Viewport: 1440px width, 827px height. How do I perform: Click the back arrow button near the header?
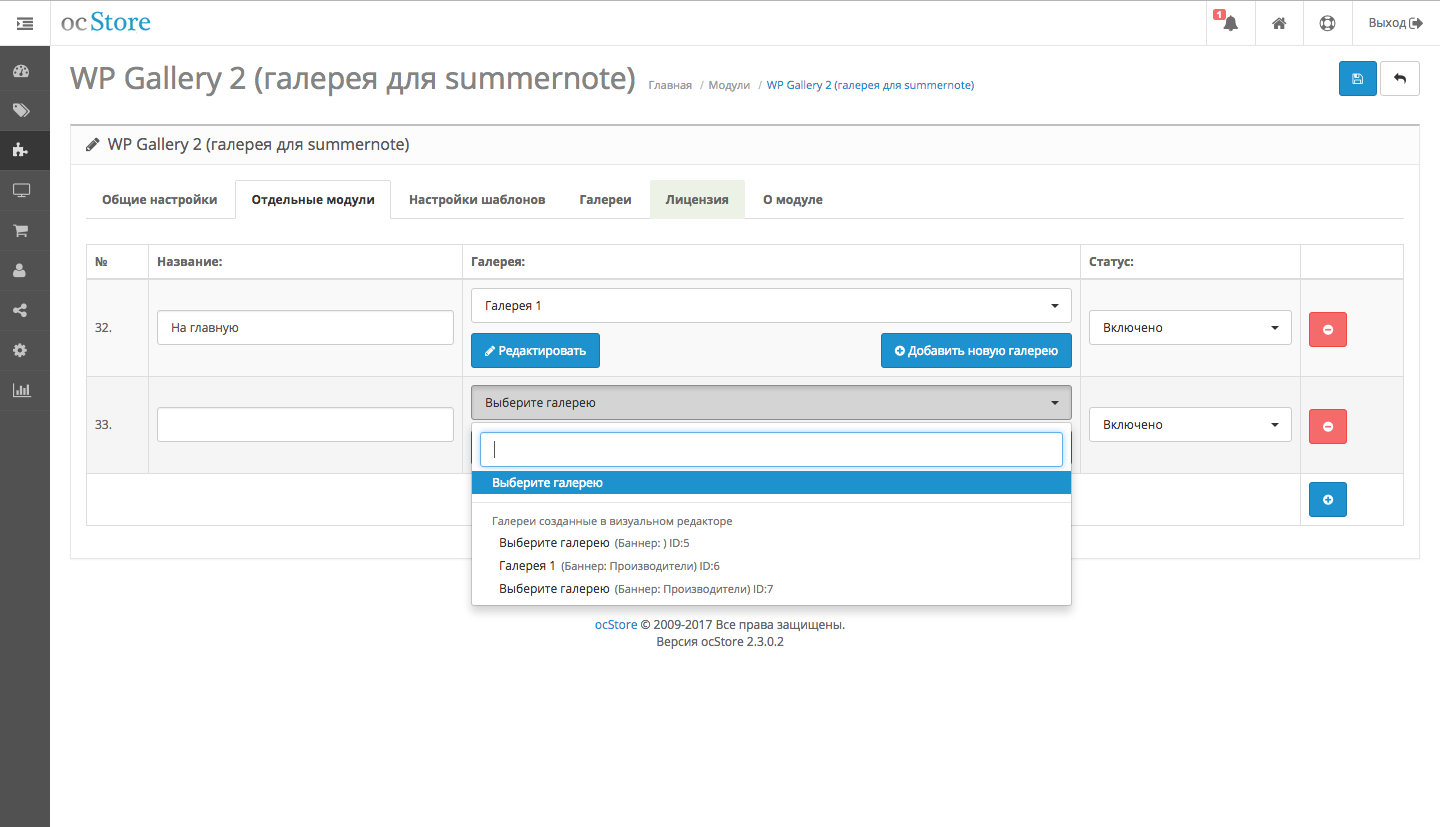(1399, 79)
